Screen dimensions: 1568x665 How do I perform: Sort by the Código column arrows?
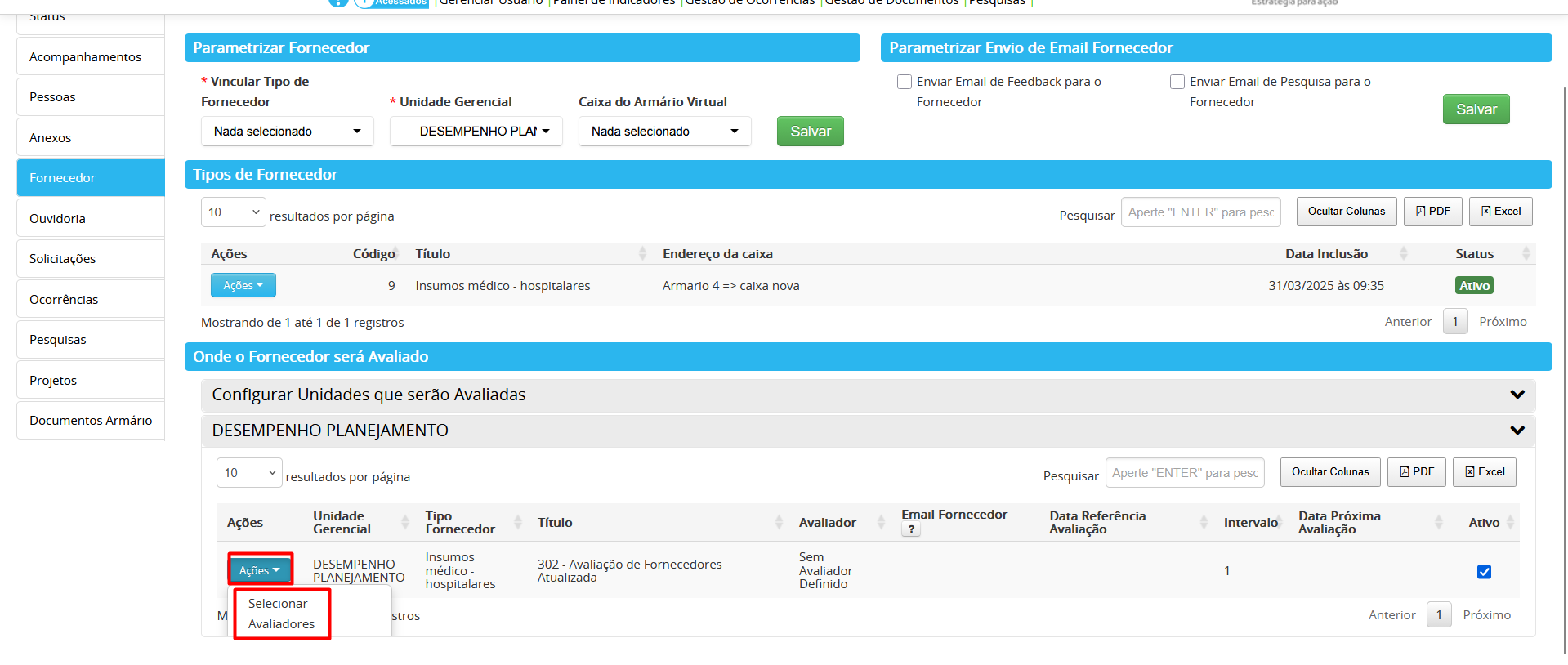(396, 254)
